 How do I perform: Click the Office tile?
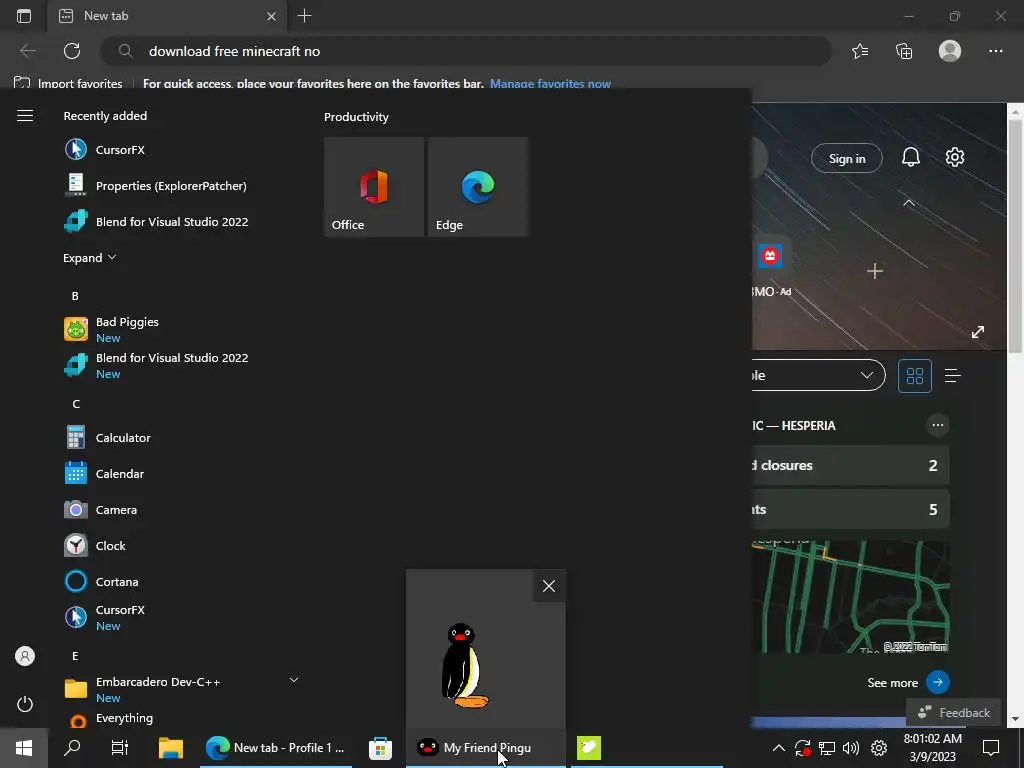tap(374, 187)
